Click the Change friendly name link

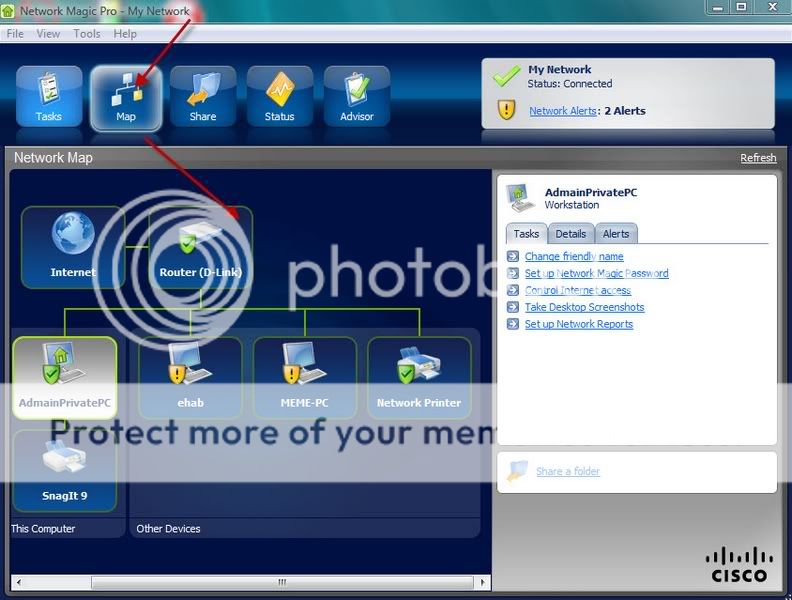[574, 257]
